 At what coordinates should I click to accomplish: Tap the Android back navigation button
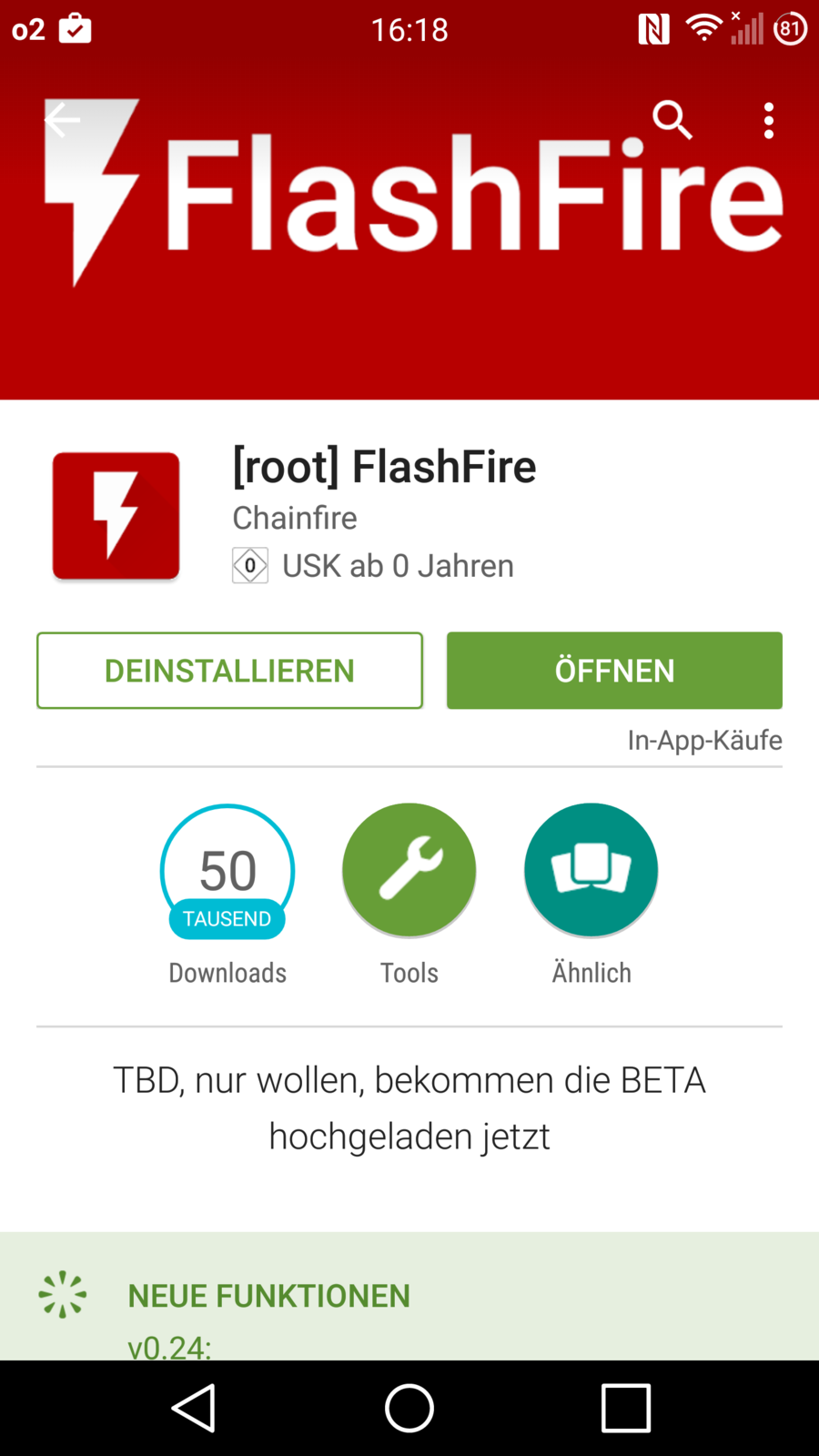click(x=194, y=1408)
